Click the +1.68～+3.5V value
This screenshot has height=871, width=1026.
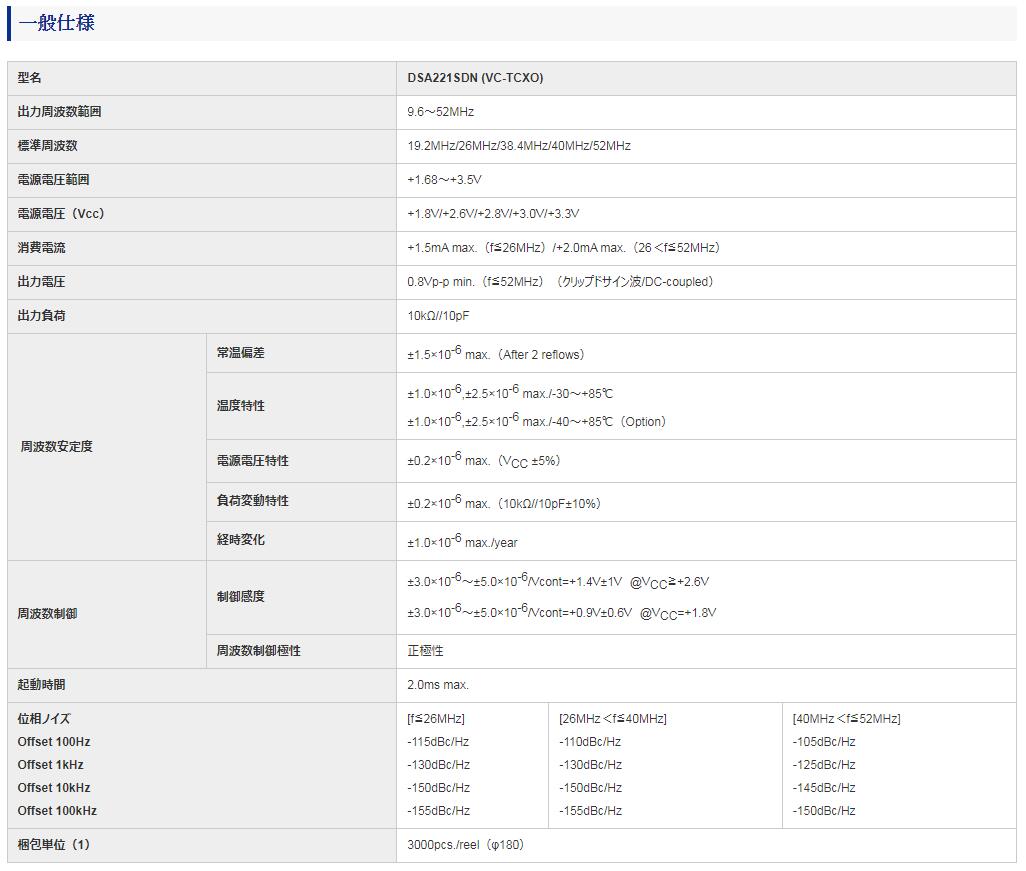(x=444, y=180)
